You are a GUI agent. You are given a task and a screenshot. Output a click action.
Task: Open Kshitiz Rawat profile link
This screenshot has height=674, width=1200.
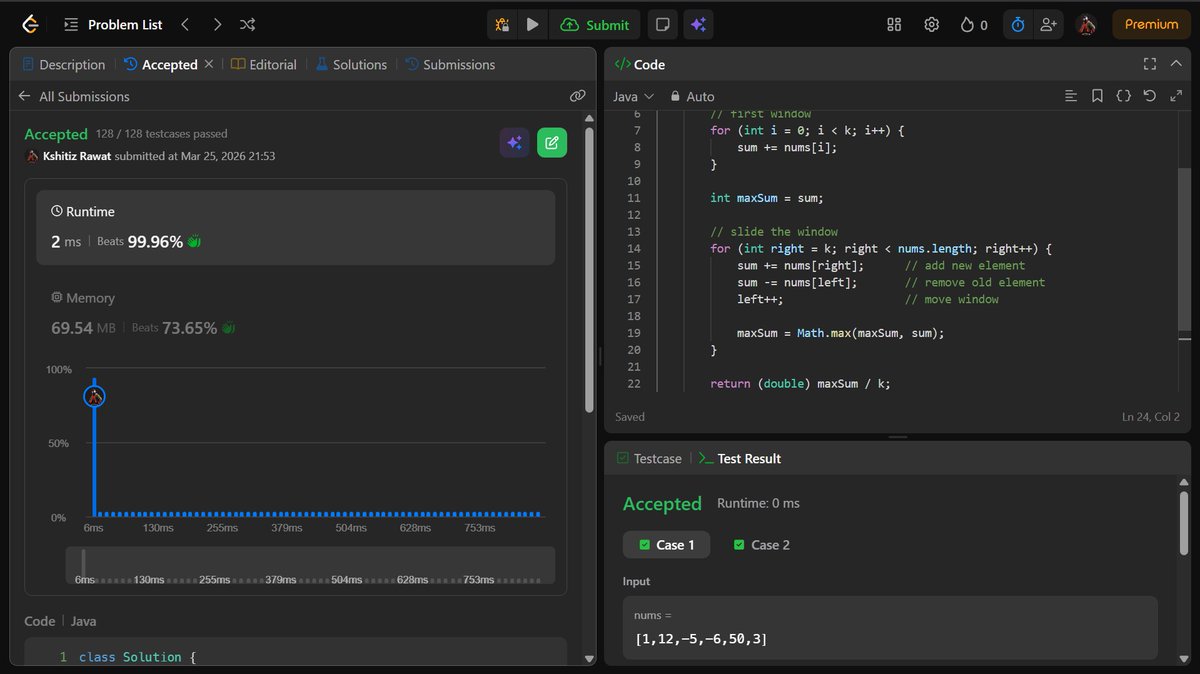(77, 156)
